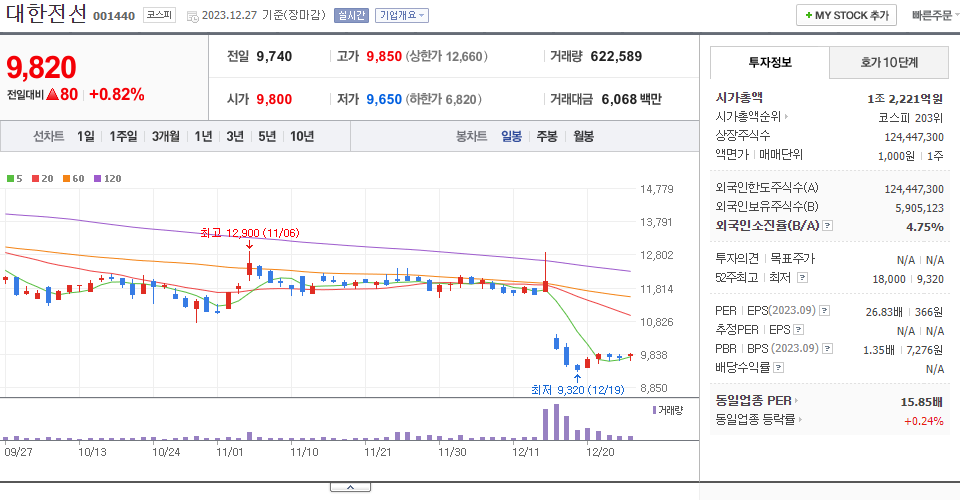The height and width of the screenshot is (500, 960).
Task: Click the arrow next to 동일업종 등락률
Action: pos(800,420)
